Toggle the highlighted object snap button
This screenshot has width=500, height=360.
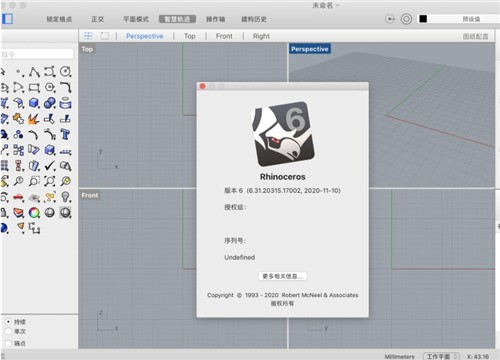pos(177,19)
